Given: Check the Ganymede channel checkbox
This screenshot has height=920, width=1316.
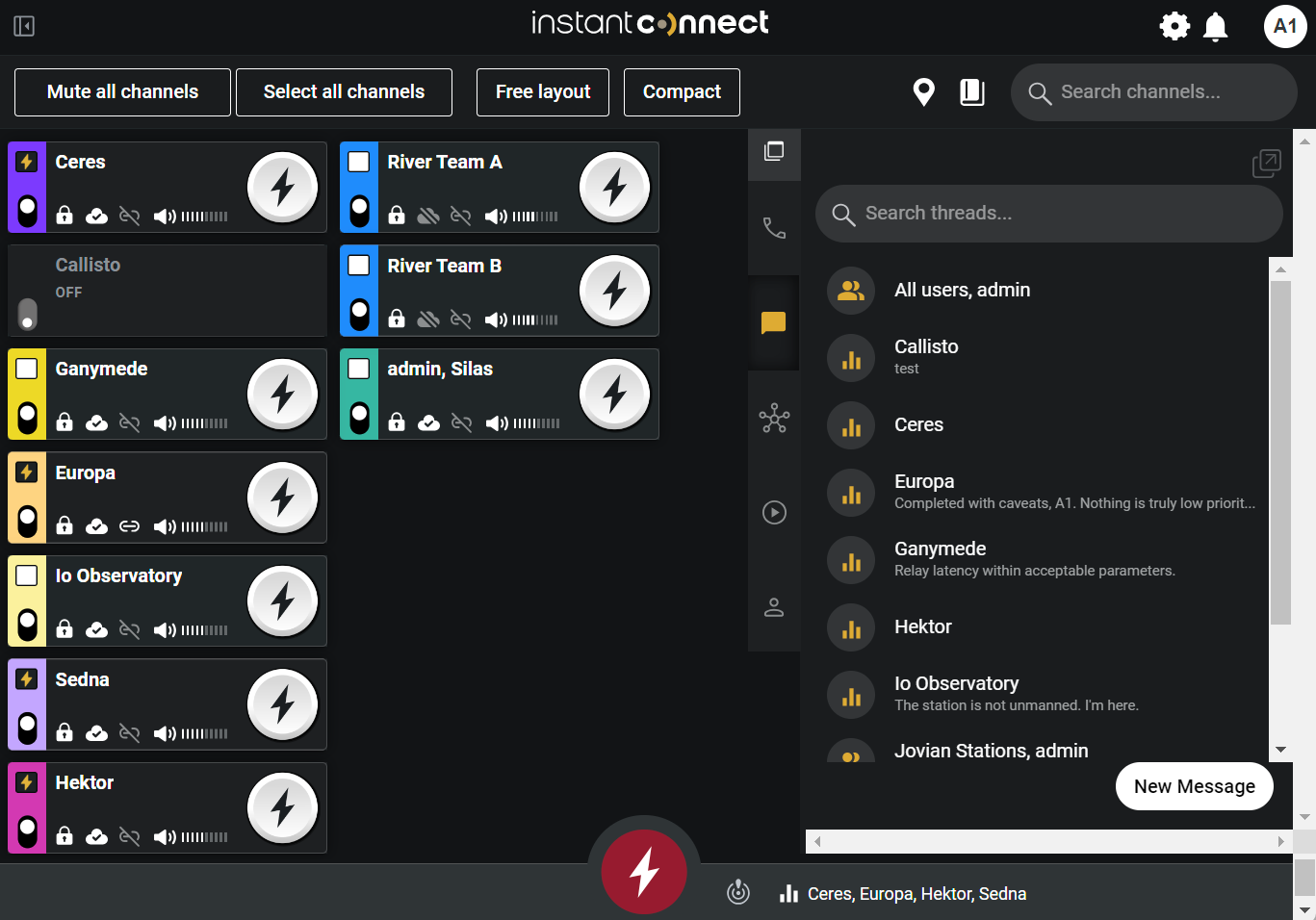Looking at the screenshot, I should tap(27, 369).
